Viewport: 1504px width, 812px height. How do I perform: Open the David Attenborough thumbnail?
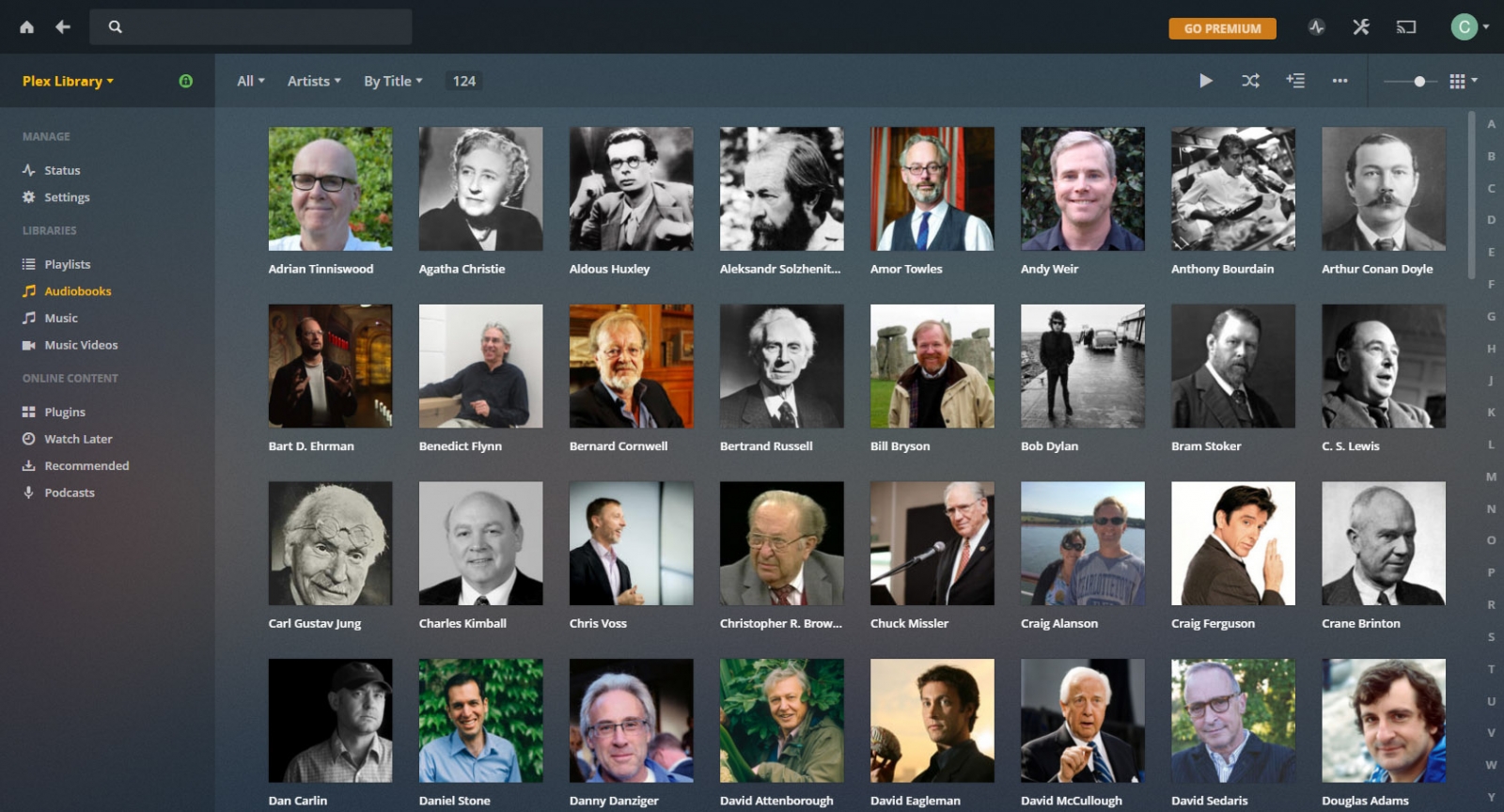tap(782, 721)
